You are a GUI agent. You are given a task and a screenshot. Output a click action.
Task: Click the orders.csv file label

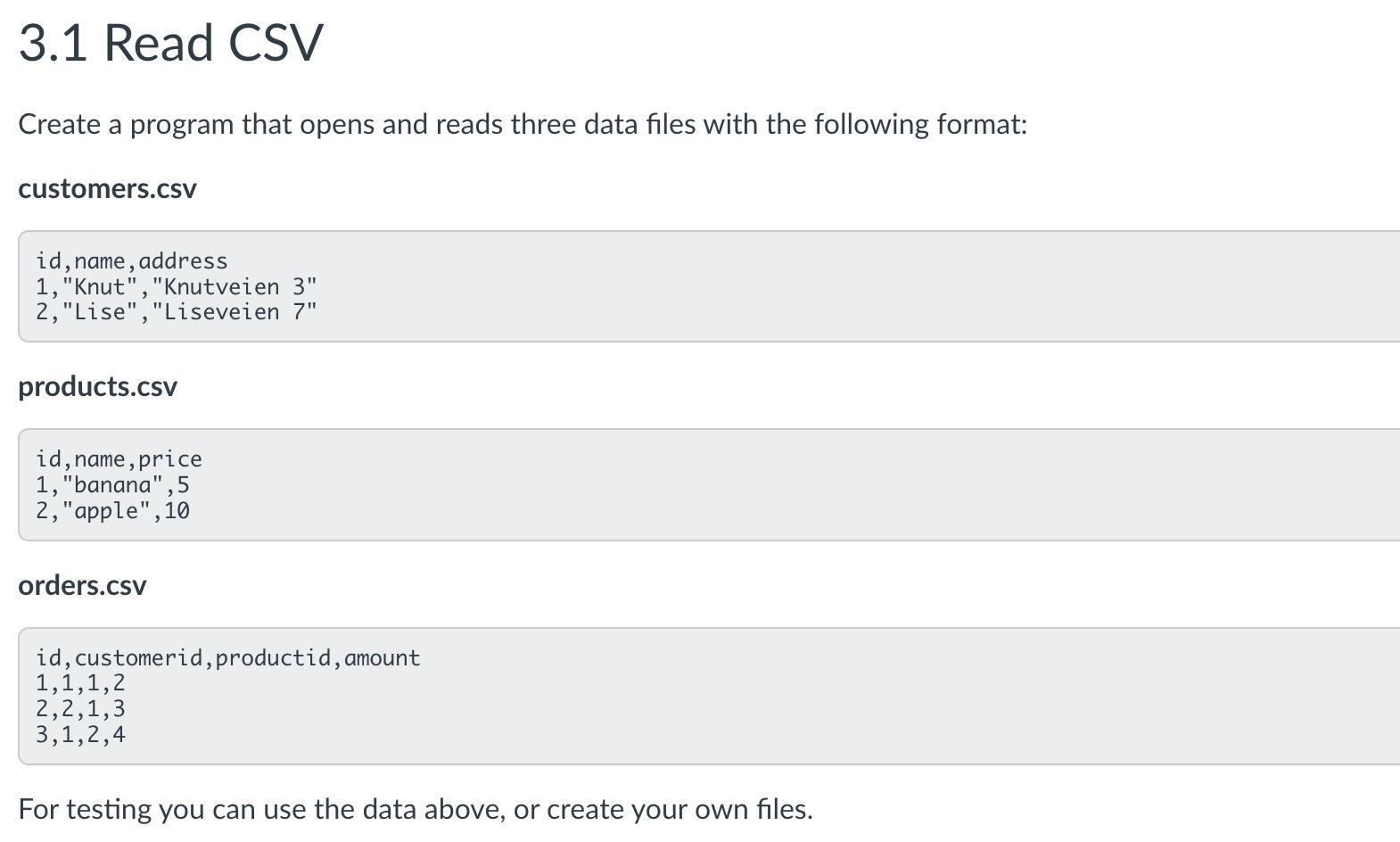(82, 585)
